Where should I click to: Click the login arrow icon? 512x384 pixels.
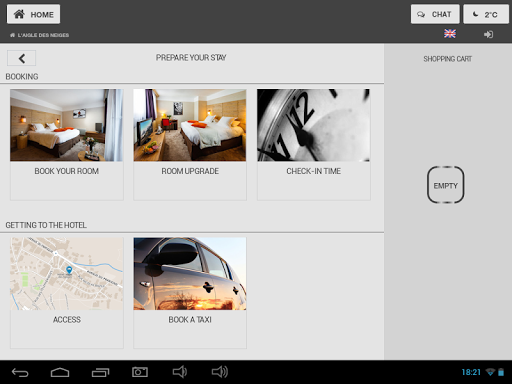pos(488,34)
